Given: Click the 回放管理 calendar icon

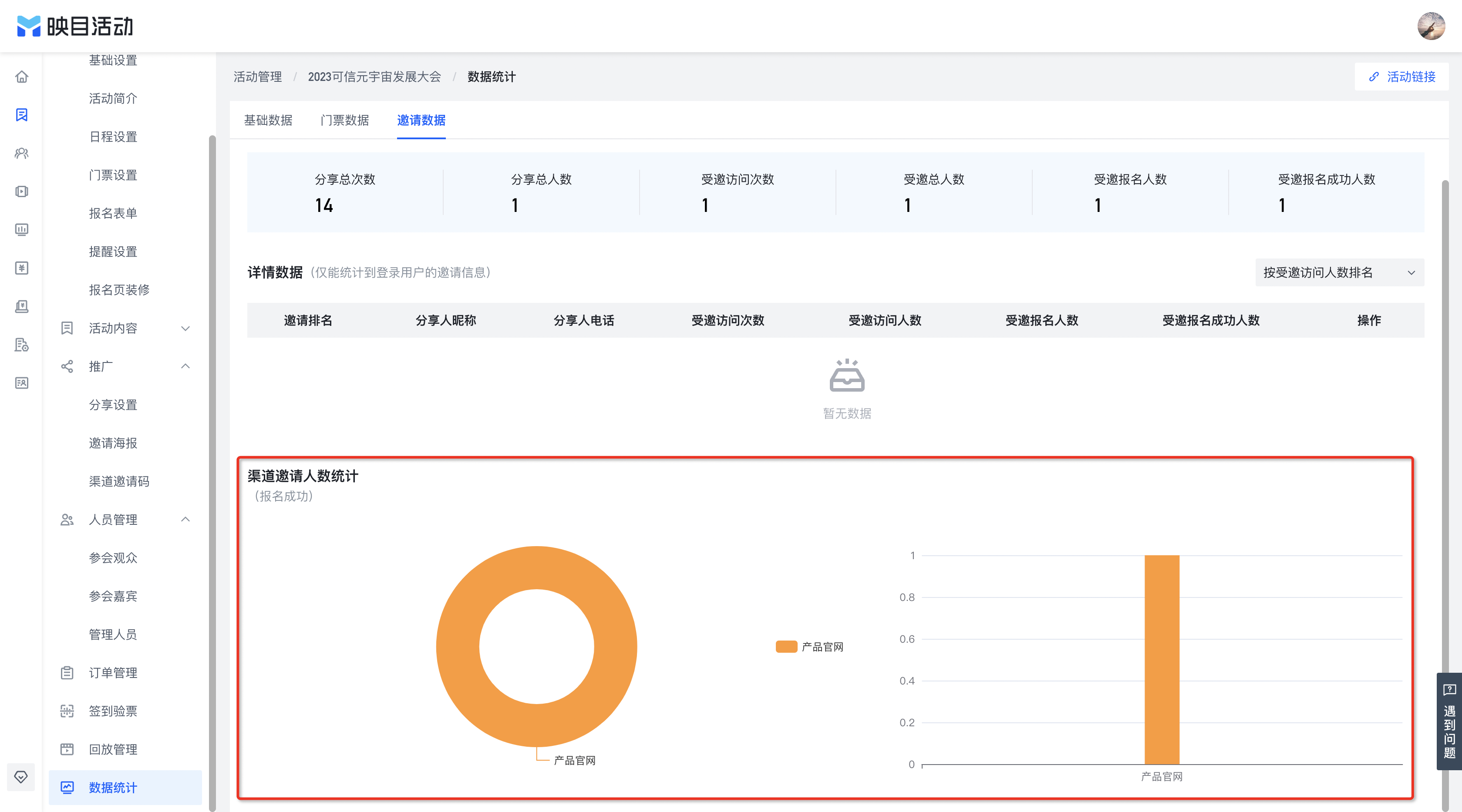Looking at the screenshot, I should click(67, 750).
